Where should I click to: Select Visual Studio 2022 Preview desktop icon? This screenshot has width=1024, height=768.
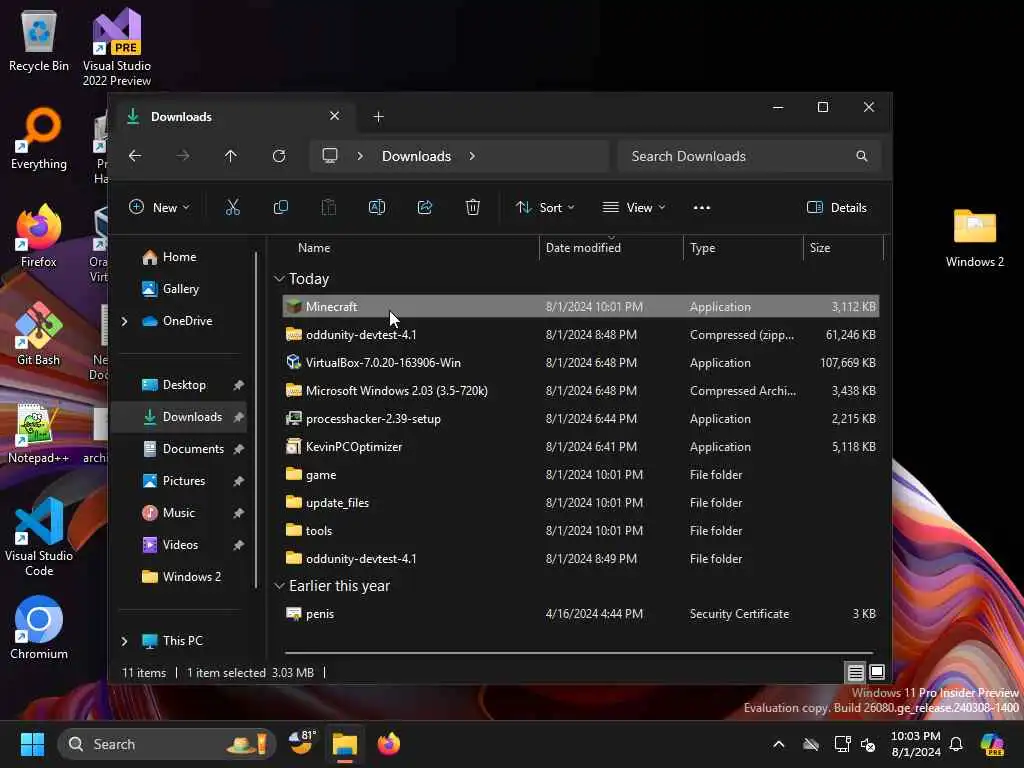(x=117, y=47)
